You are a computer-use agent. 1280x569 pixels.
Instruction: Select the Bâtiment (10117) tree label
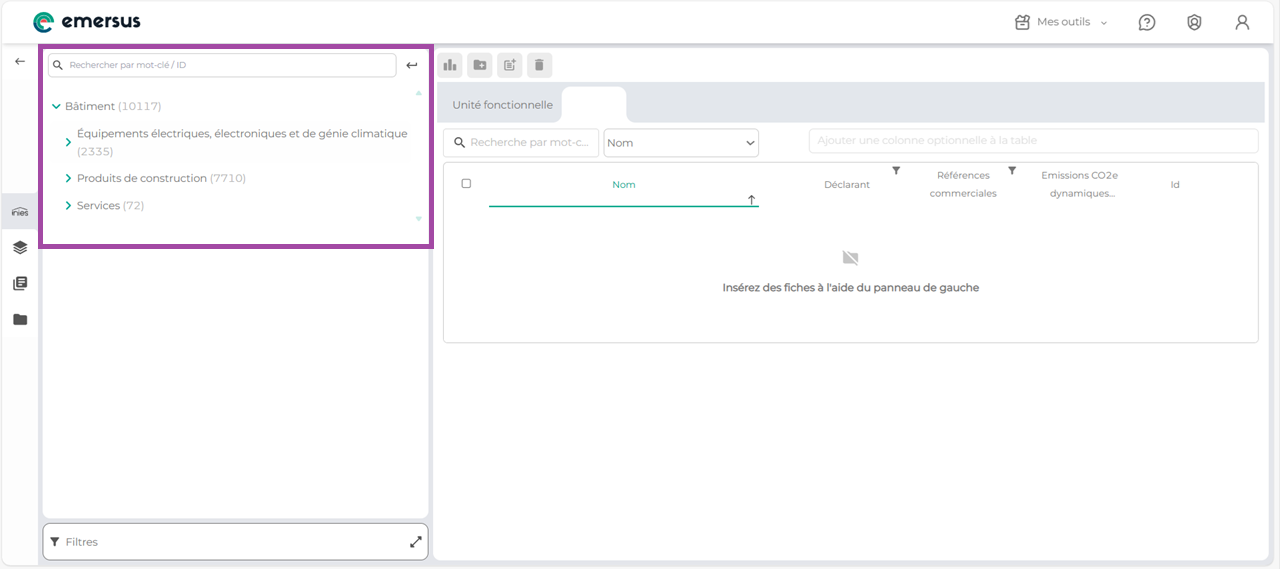click(x=113, y=106)
